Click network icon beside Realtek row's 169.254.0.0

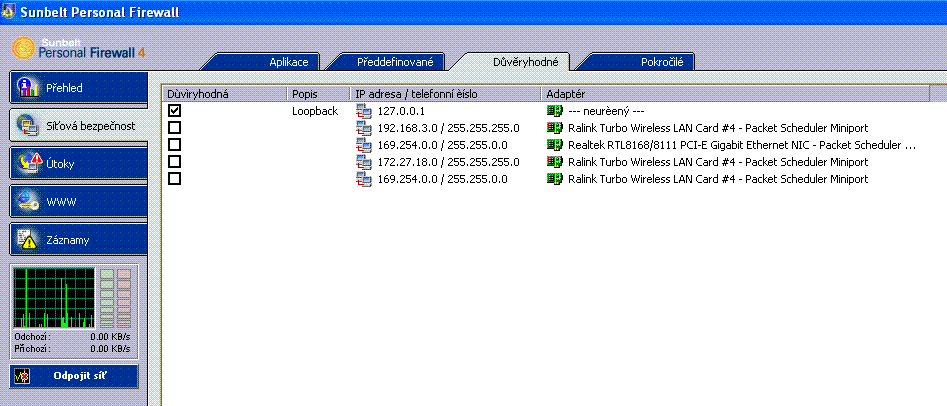[365, 145]
